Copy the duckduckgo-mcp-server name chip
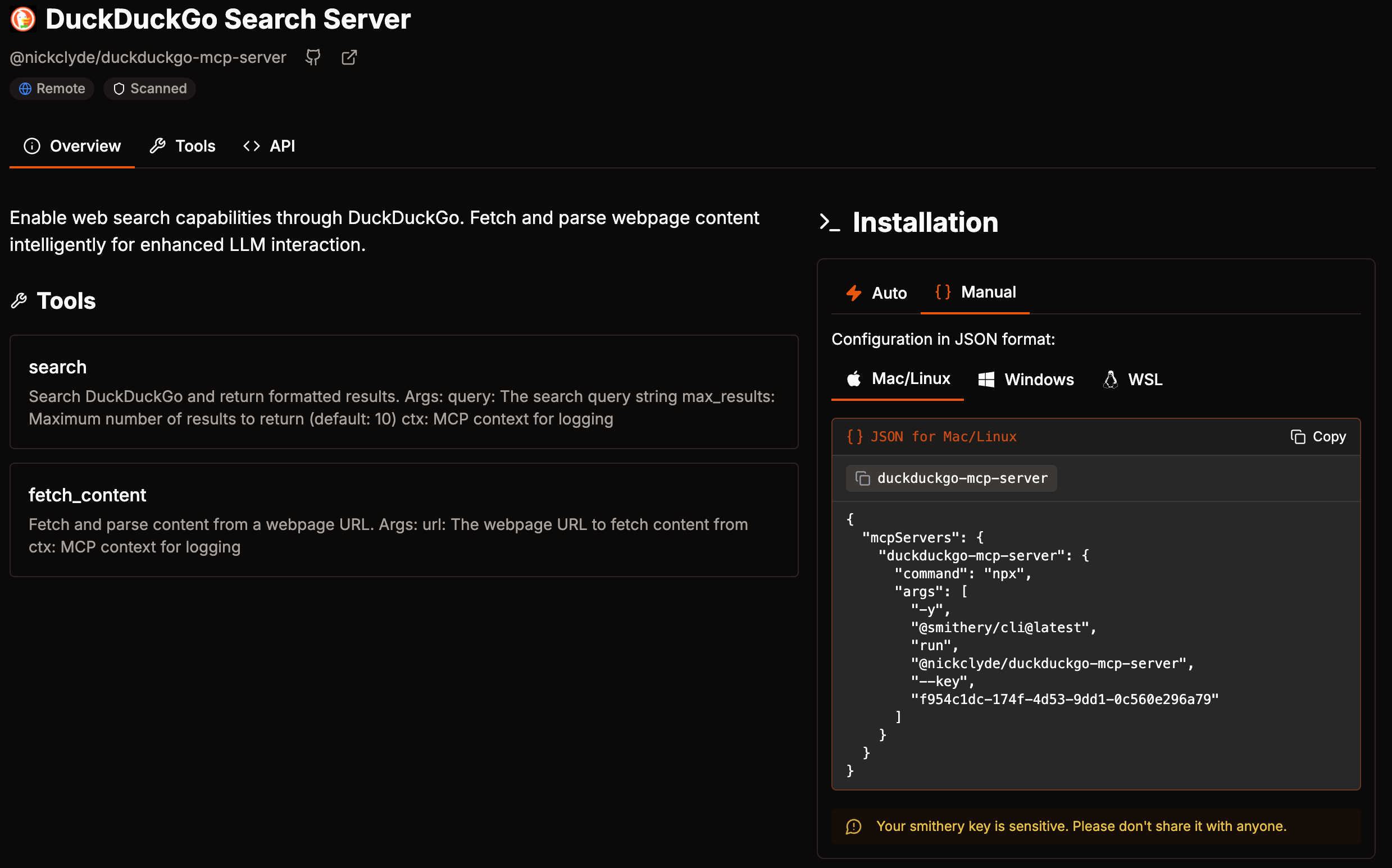 951,478
